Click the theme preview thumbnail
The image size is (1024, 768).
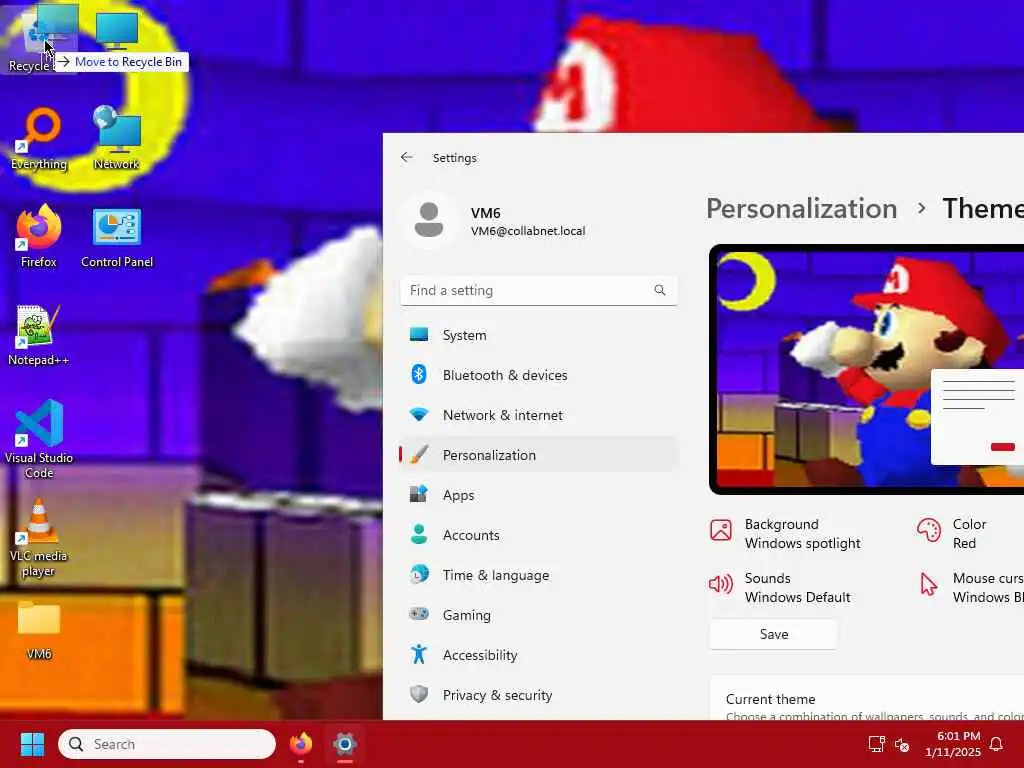[867, 369]
